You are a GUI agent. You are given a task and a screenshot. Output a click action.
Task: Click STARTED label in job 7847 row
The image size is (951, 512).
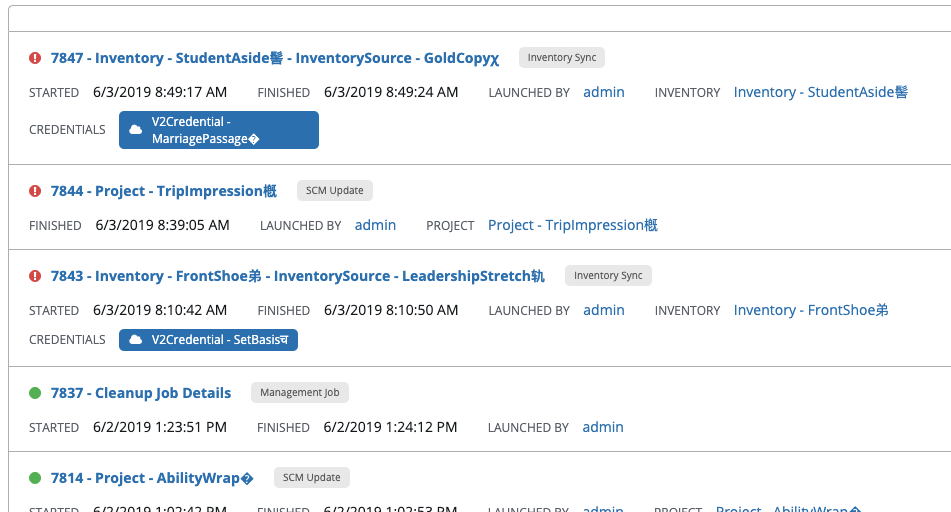(54, 93)
